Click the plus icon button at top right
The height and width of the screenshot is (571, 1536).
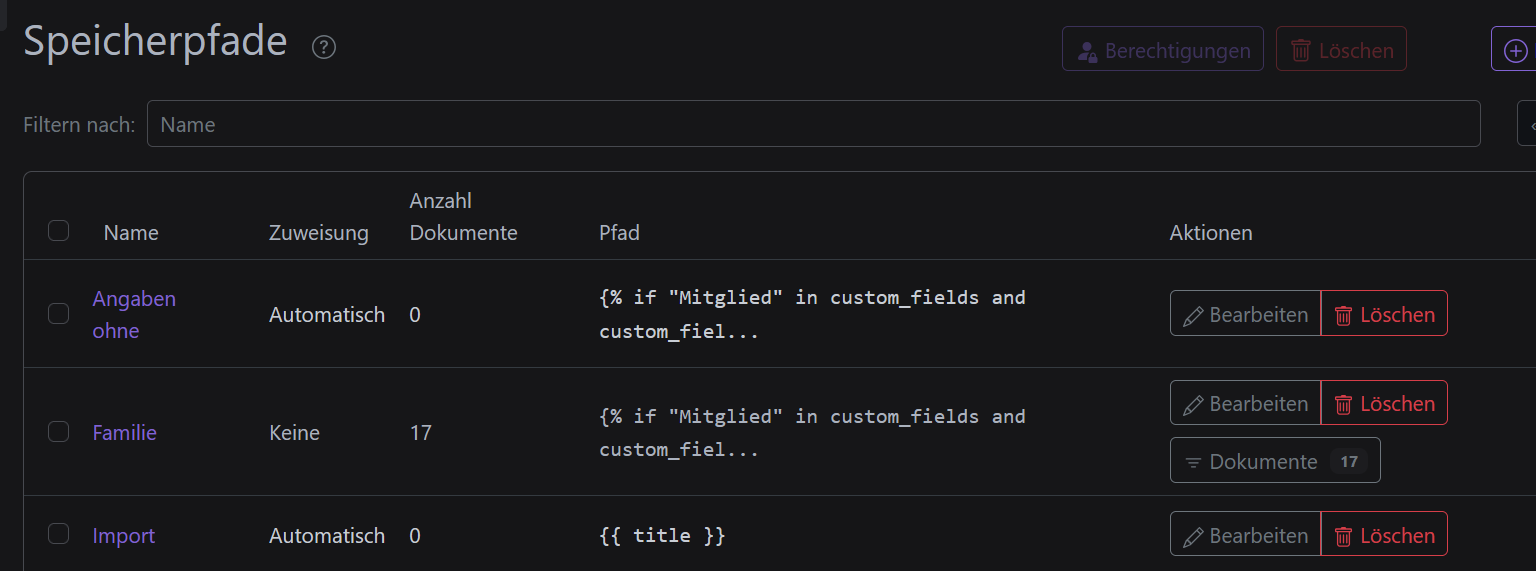coord(1514,49)
